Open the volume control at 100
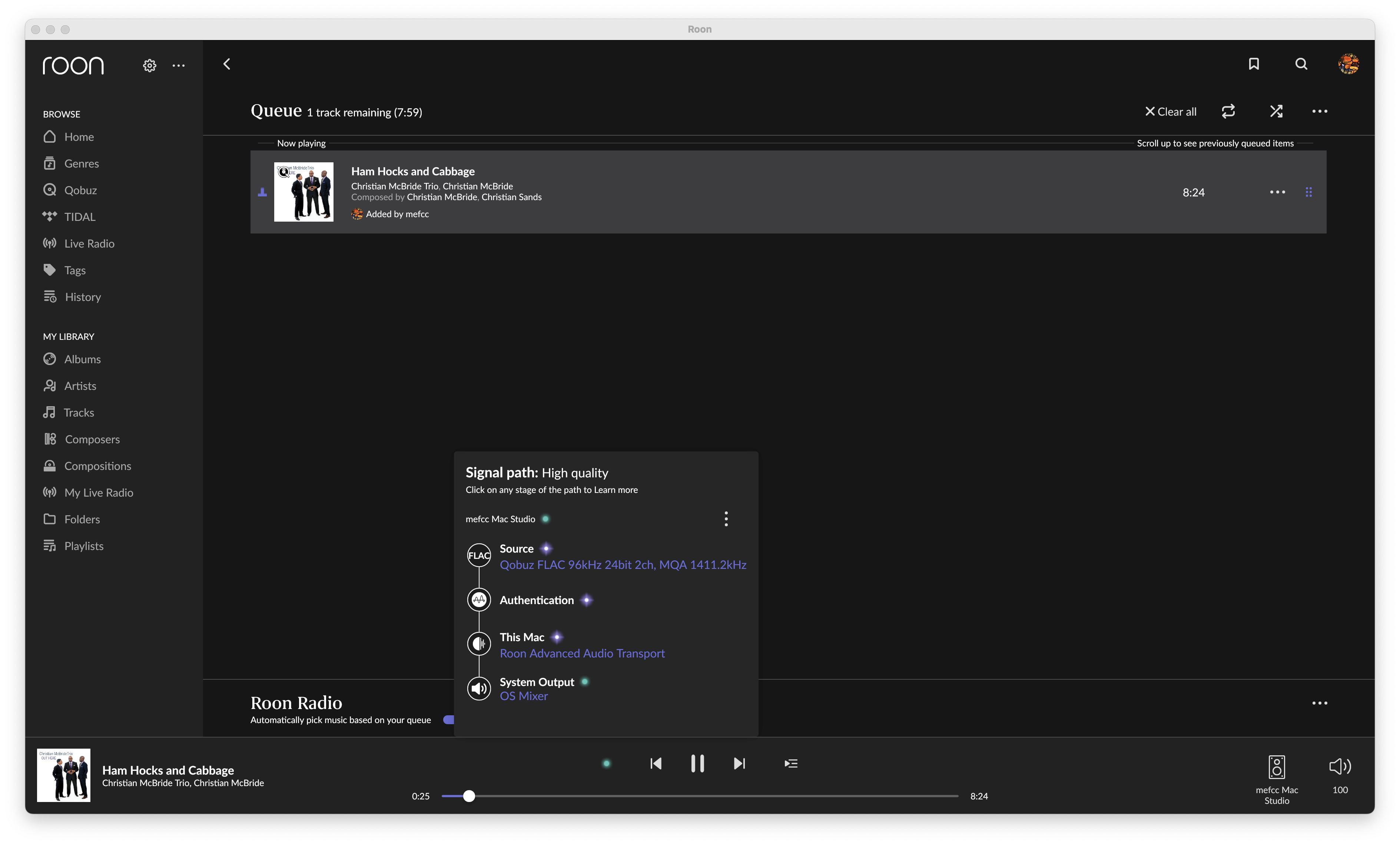 click(1340, 775)
